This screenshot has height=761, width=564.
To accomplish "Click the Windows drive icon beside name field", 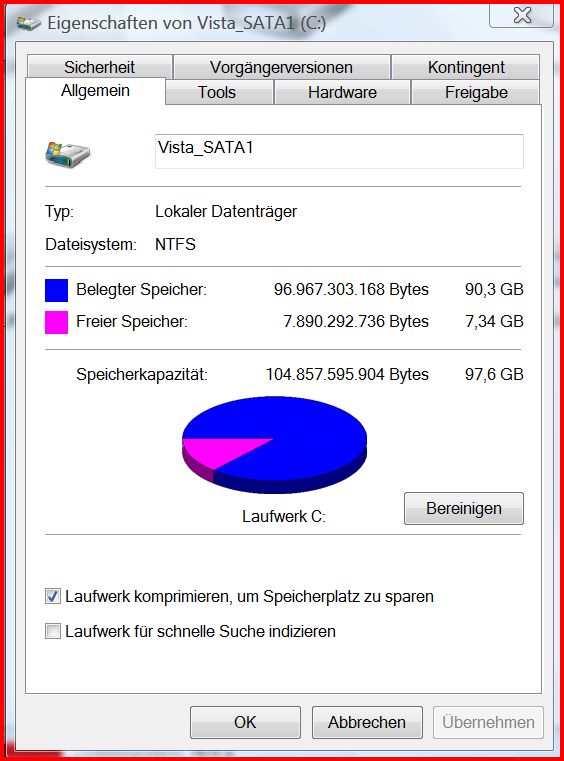I will [x=67, y=154].
